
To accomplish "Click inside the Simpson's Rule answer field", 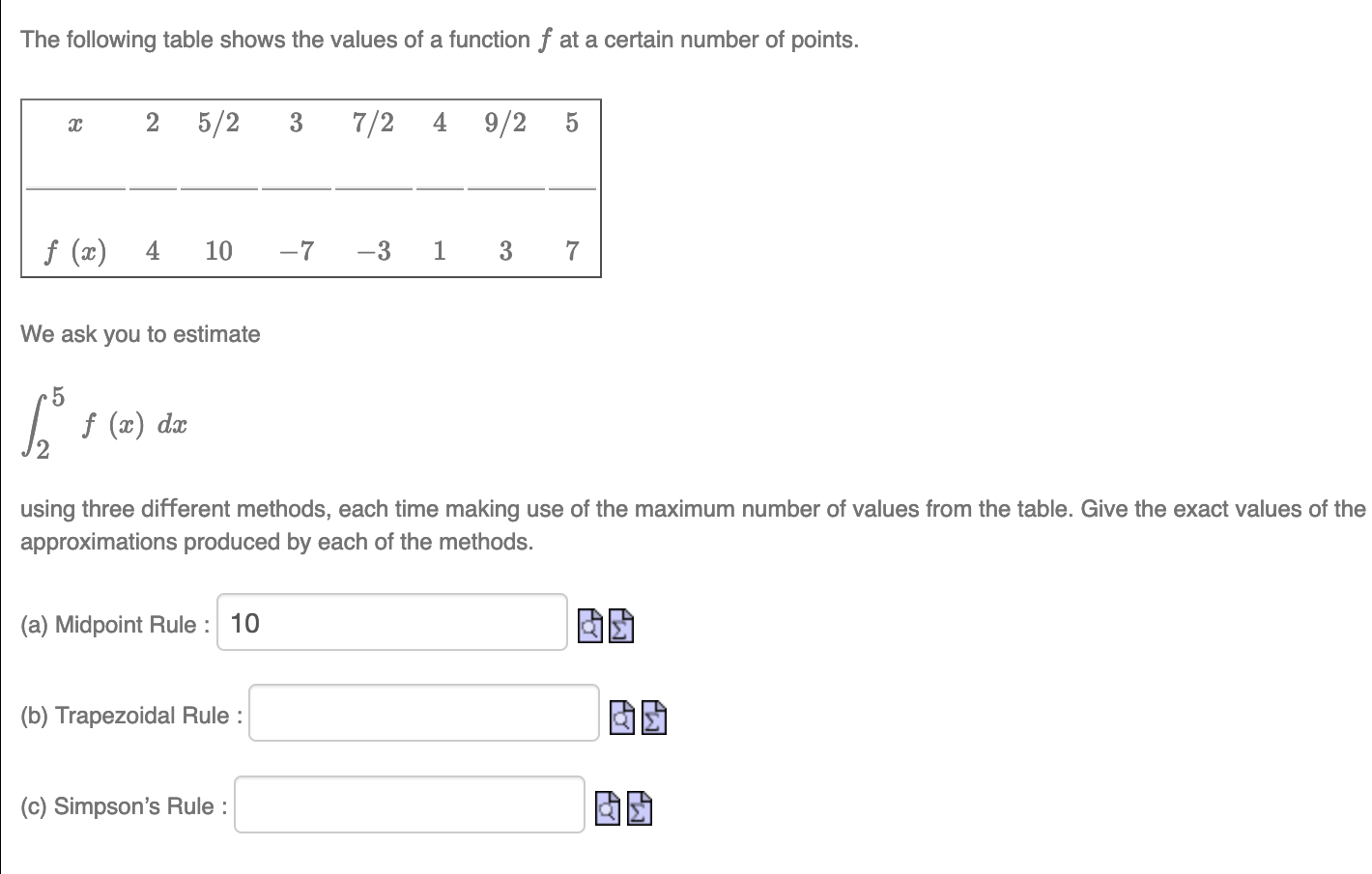I will (x=409, y=804).
